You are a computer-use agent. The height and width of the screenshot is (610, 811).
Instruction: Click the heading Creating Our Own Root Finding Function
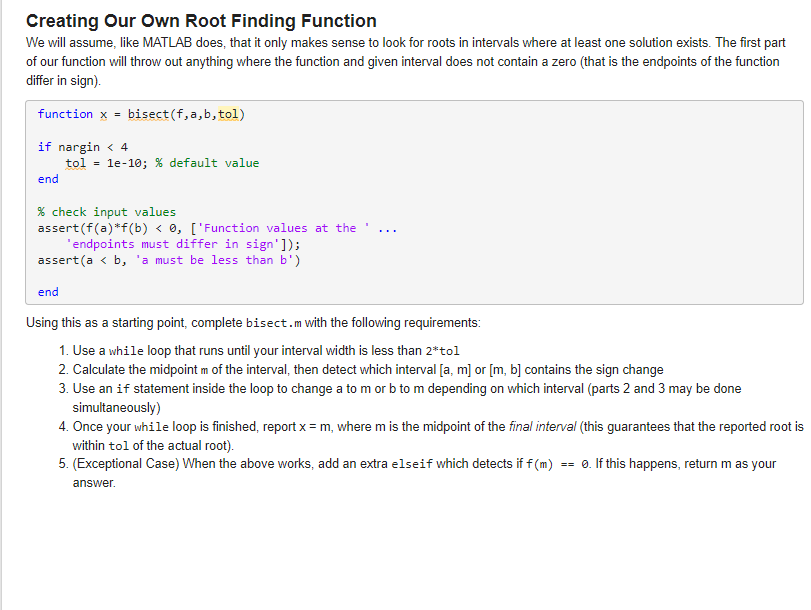[x=200, y=20]
